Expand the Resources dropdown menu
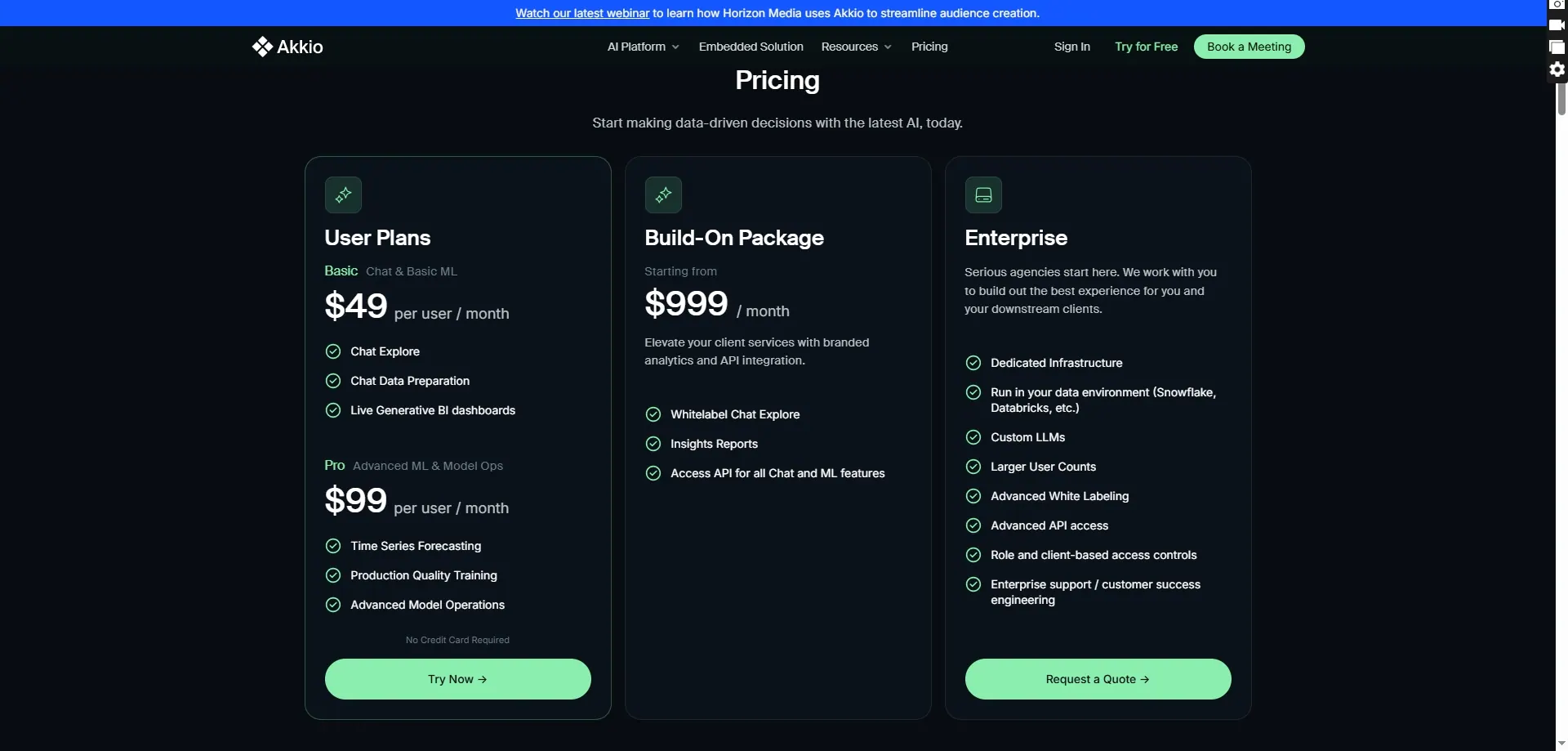The height and width of the screenshot is (751, 1568). point(856,47)
